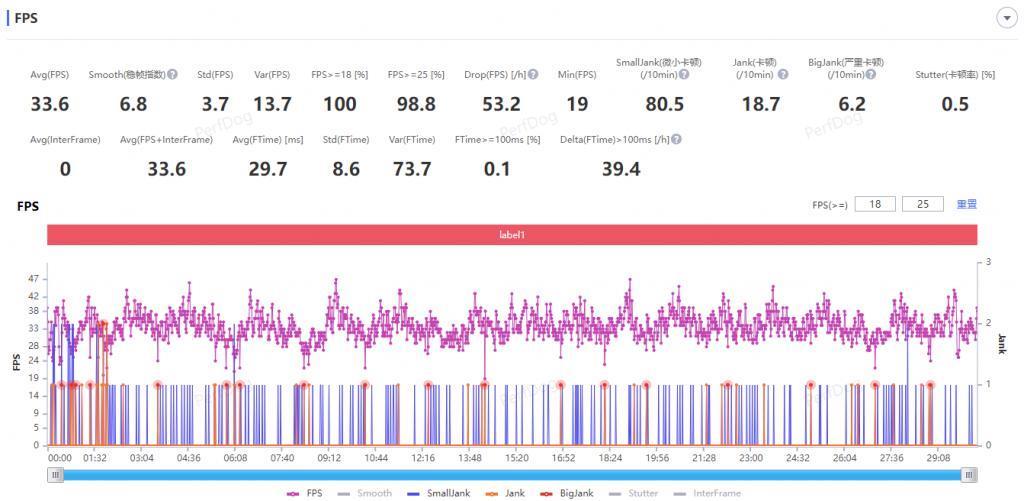Open help icon beside Drop(FPS) metric
1024x501 pixels.
coord(533,74)
